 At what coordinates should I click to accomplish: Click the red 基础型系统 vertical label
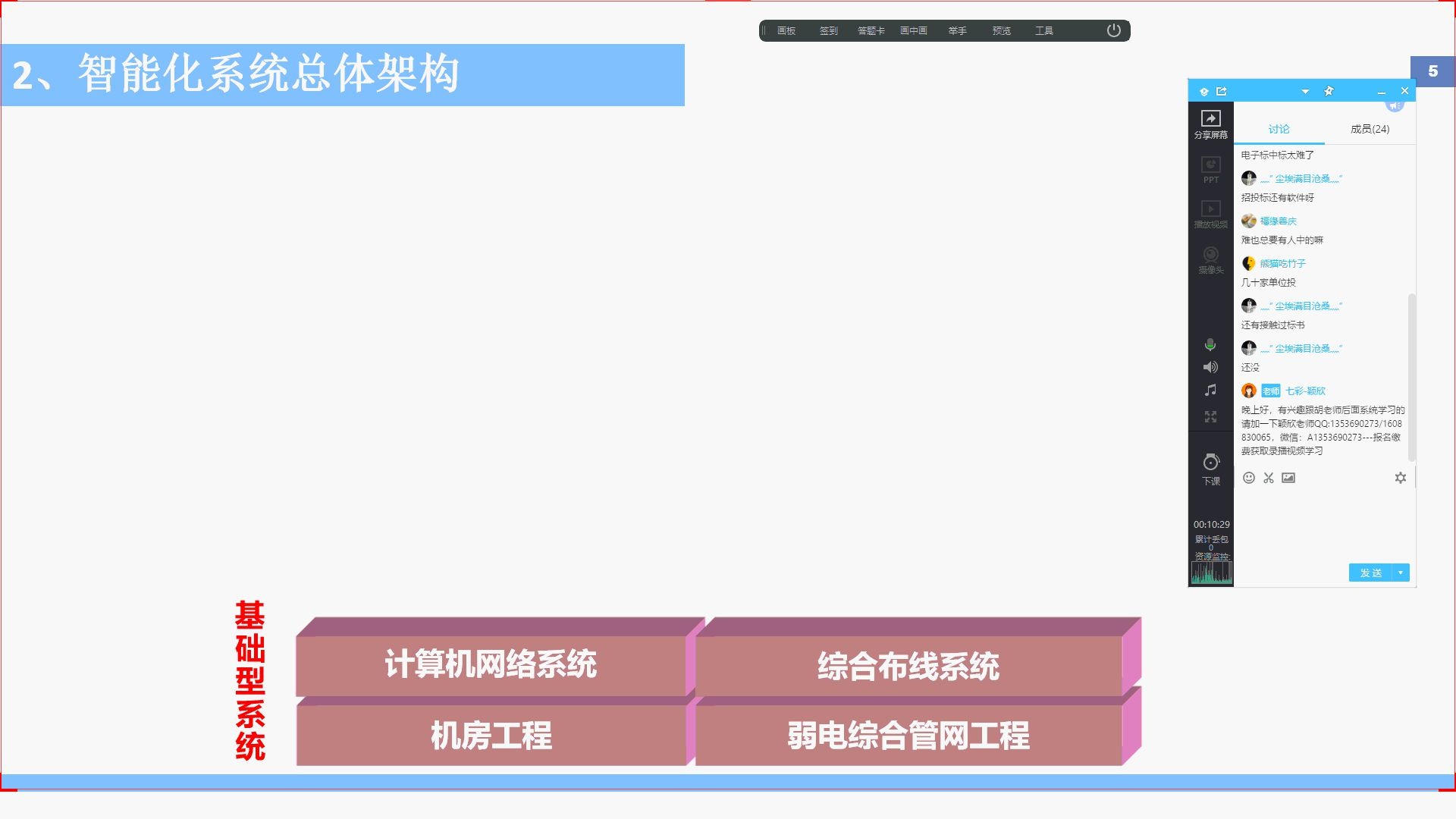(249, 680)
